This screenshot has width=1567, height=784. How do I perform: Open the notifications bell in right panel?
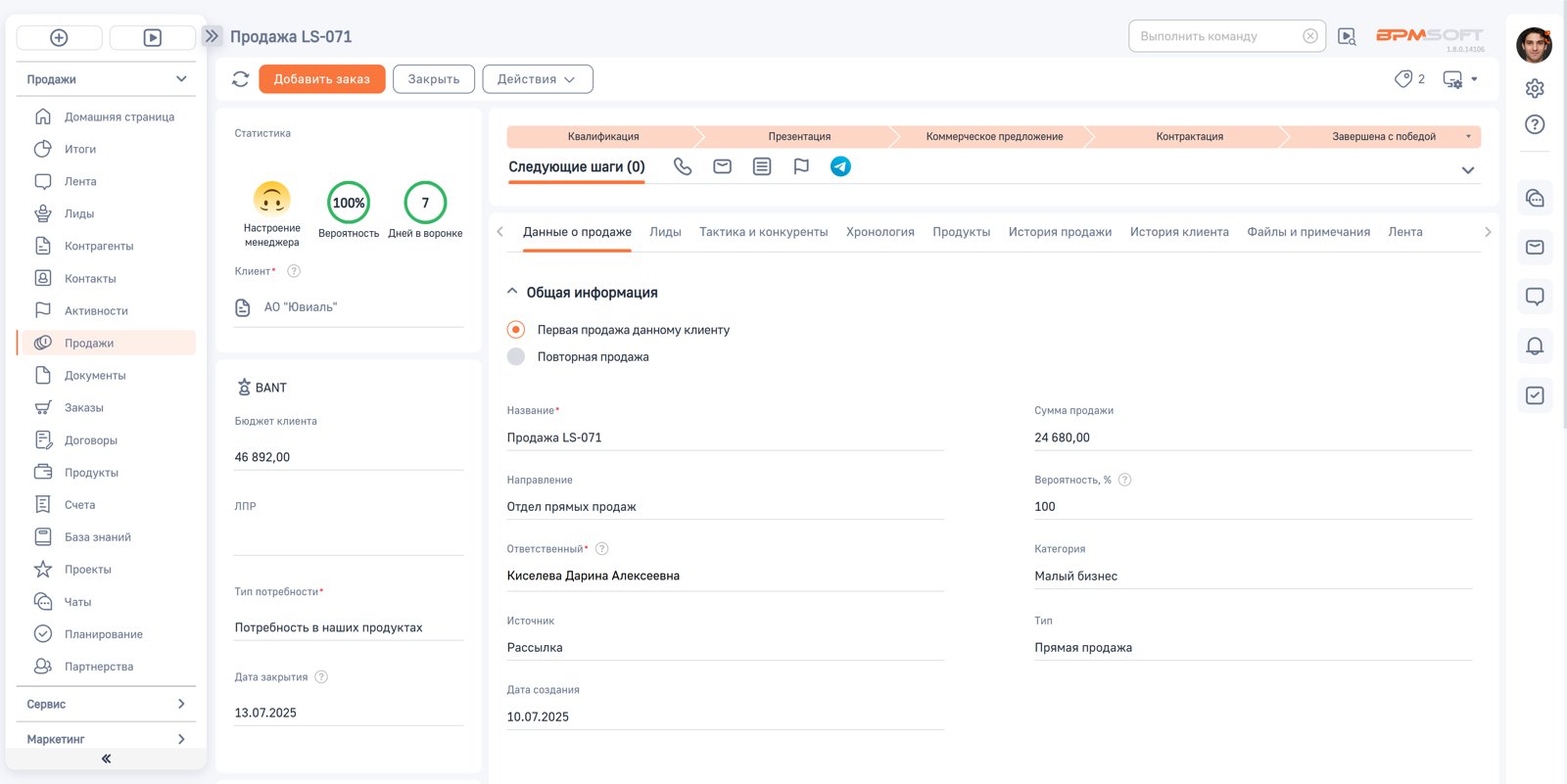coord(1535,346)
